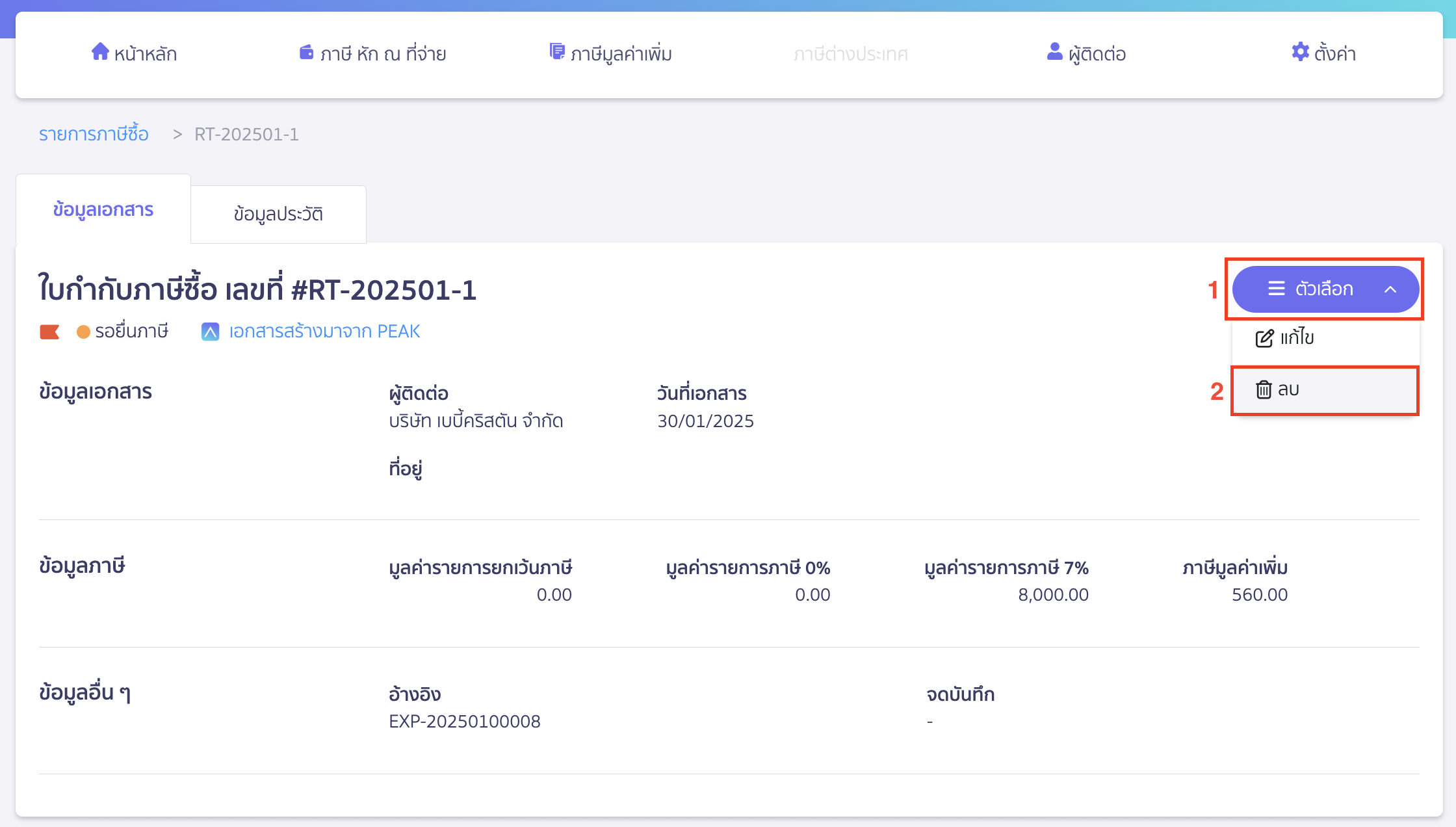The image size is (1456, 827).
Task: Click the PEAK logo icon before the link
Action: click(211, 331)
